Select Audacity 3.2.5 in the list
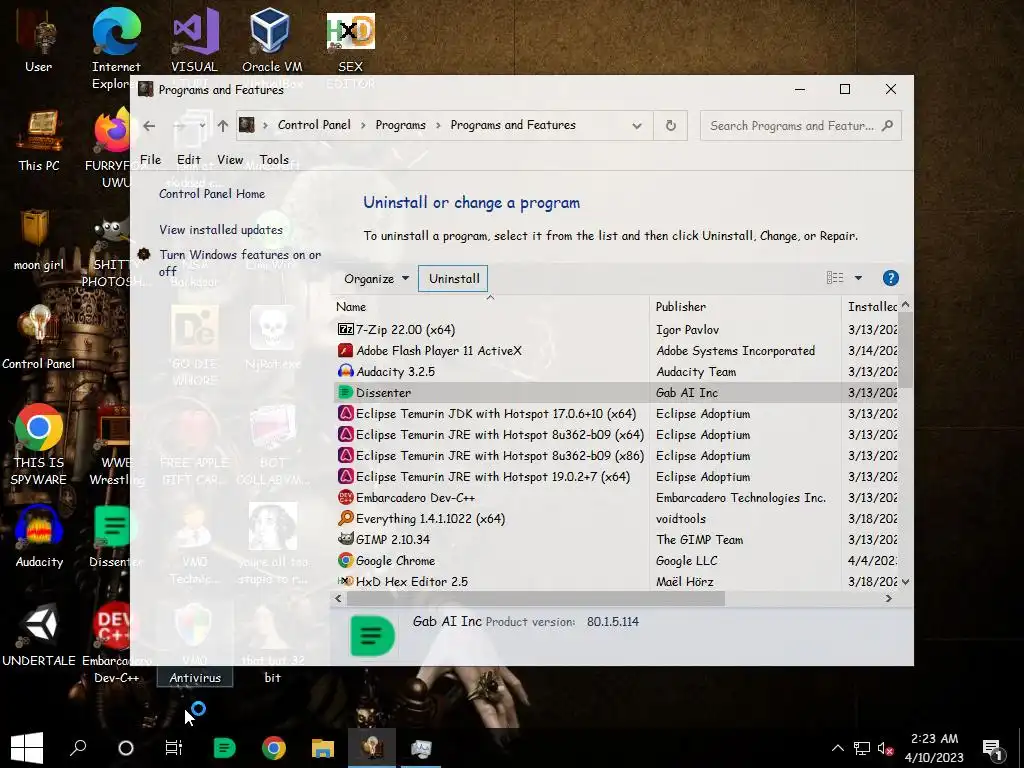This screenshot has width=1024, height=768. click(x=617, y=372)
